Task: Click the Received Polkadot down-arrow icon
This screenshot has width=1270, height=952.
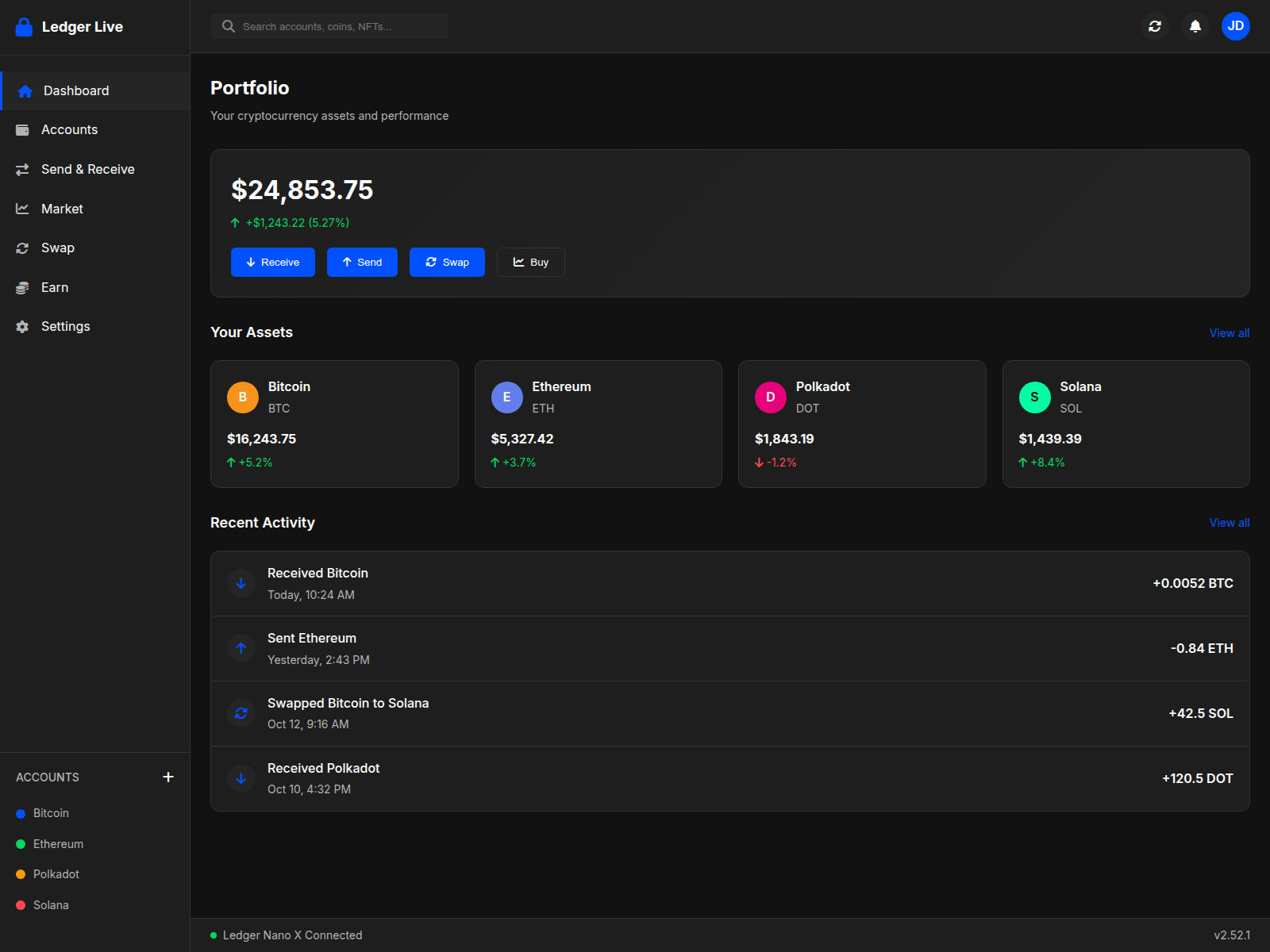Action: click(x=241, y=778)
